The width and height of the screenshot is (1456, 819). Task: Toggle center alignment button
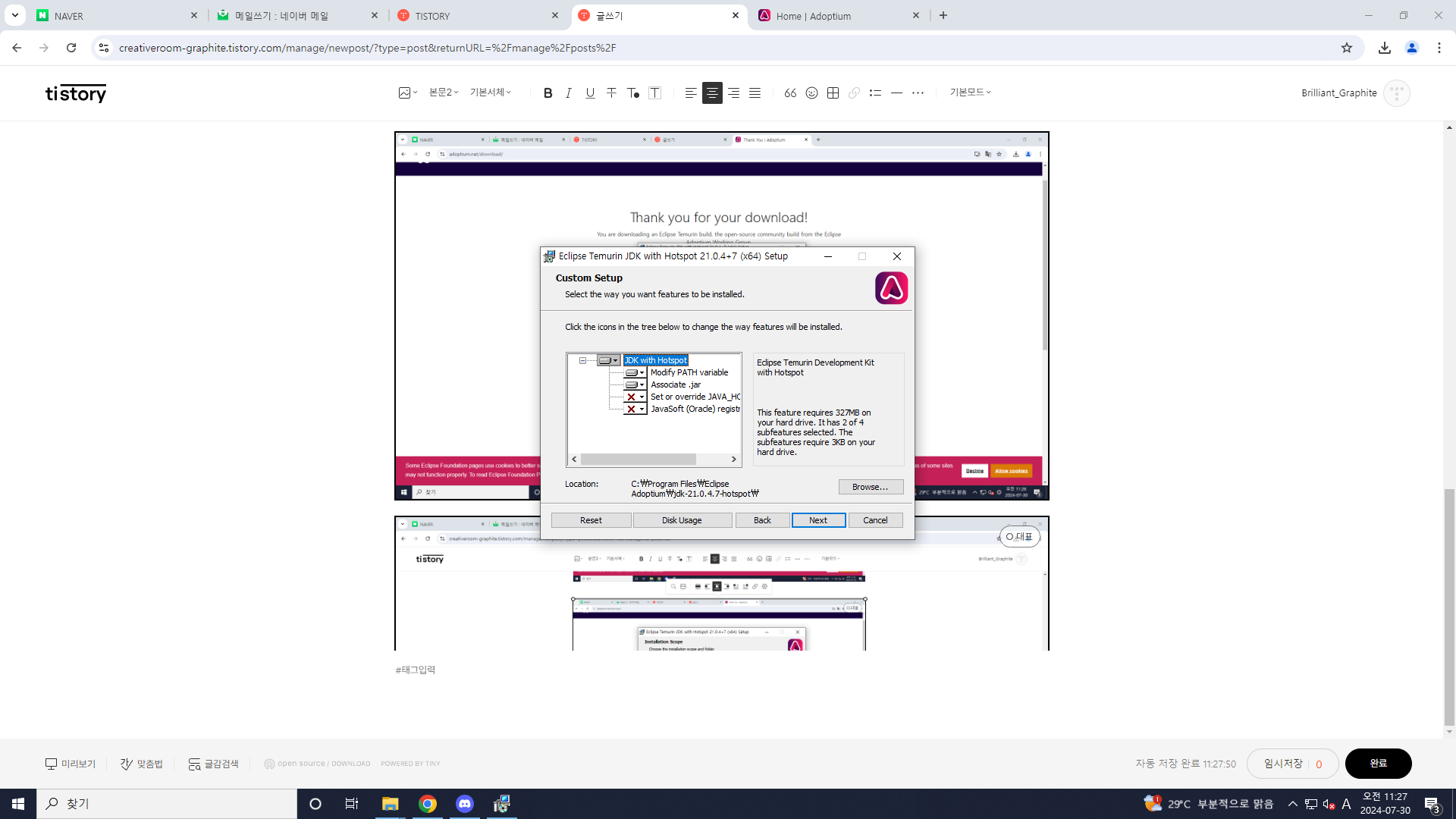(x=712, y=93)
